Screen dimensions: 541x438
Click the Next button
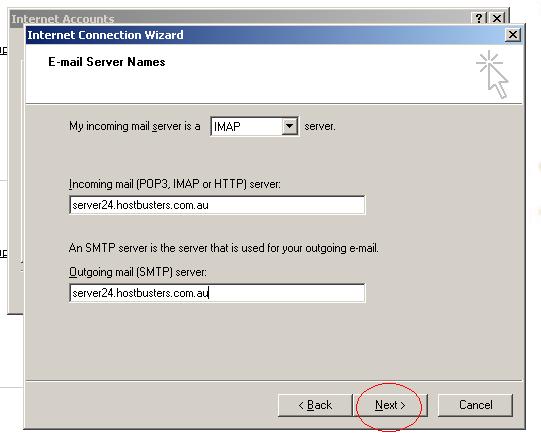[x=390, y=405]
